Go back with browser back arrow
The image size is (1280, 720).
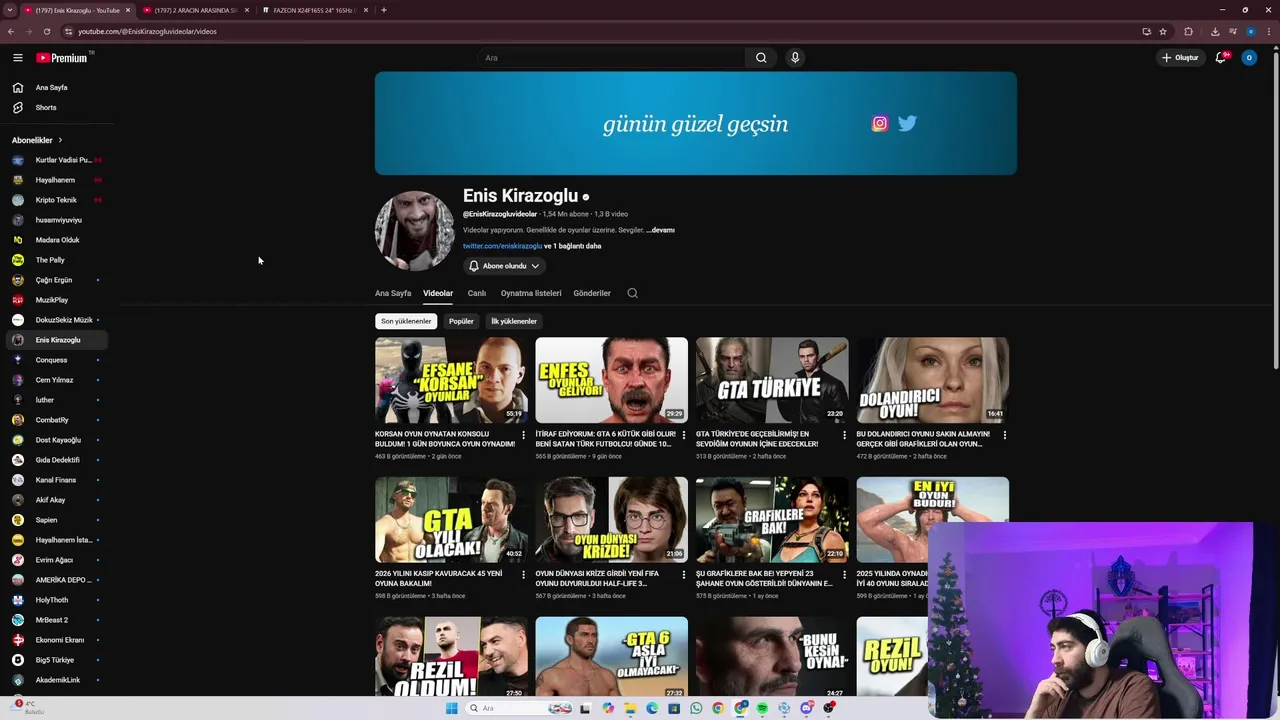tap(11, 32)
